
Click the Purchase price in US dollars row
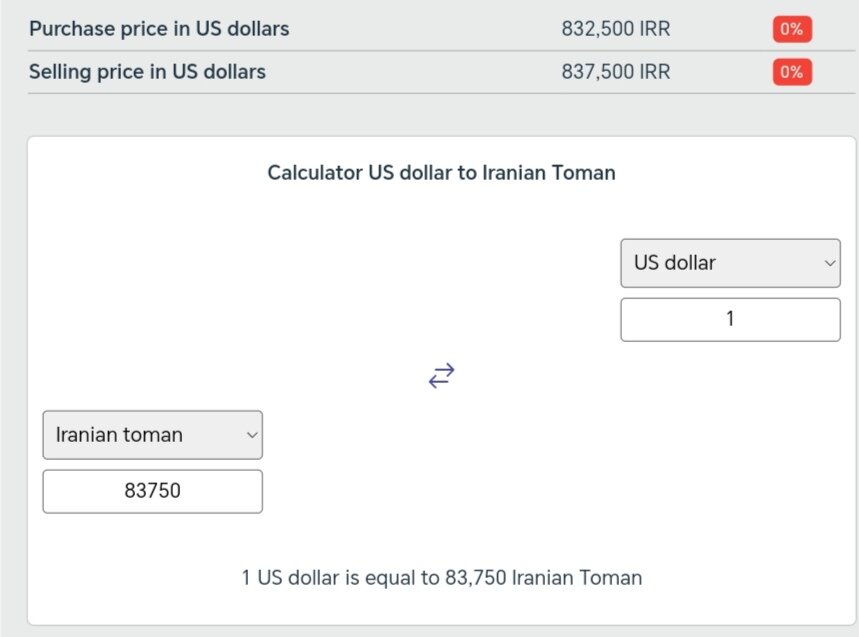click(x=159, y=29)
